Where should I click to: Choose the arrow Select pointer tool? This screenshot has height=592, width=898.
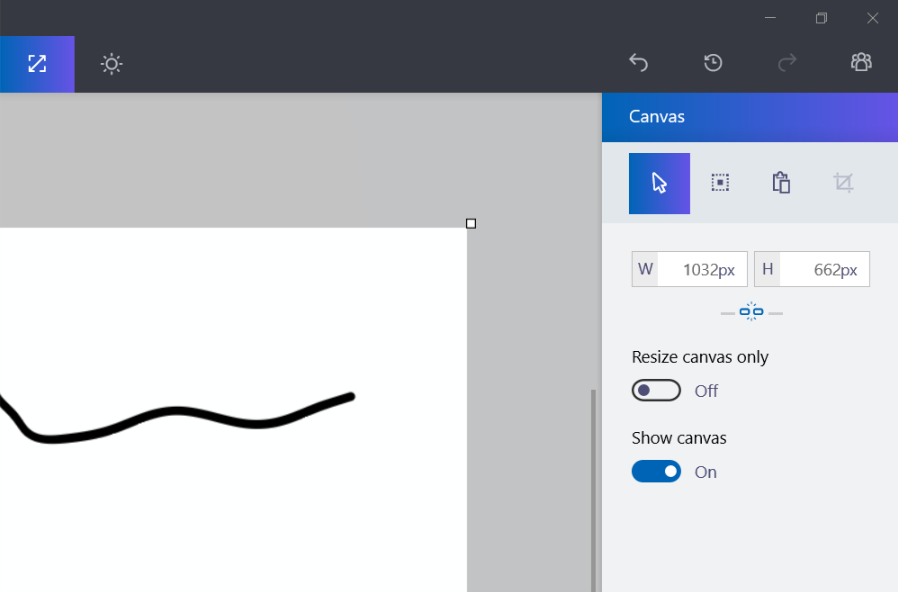(x=659, y=183)
